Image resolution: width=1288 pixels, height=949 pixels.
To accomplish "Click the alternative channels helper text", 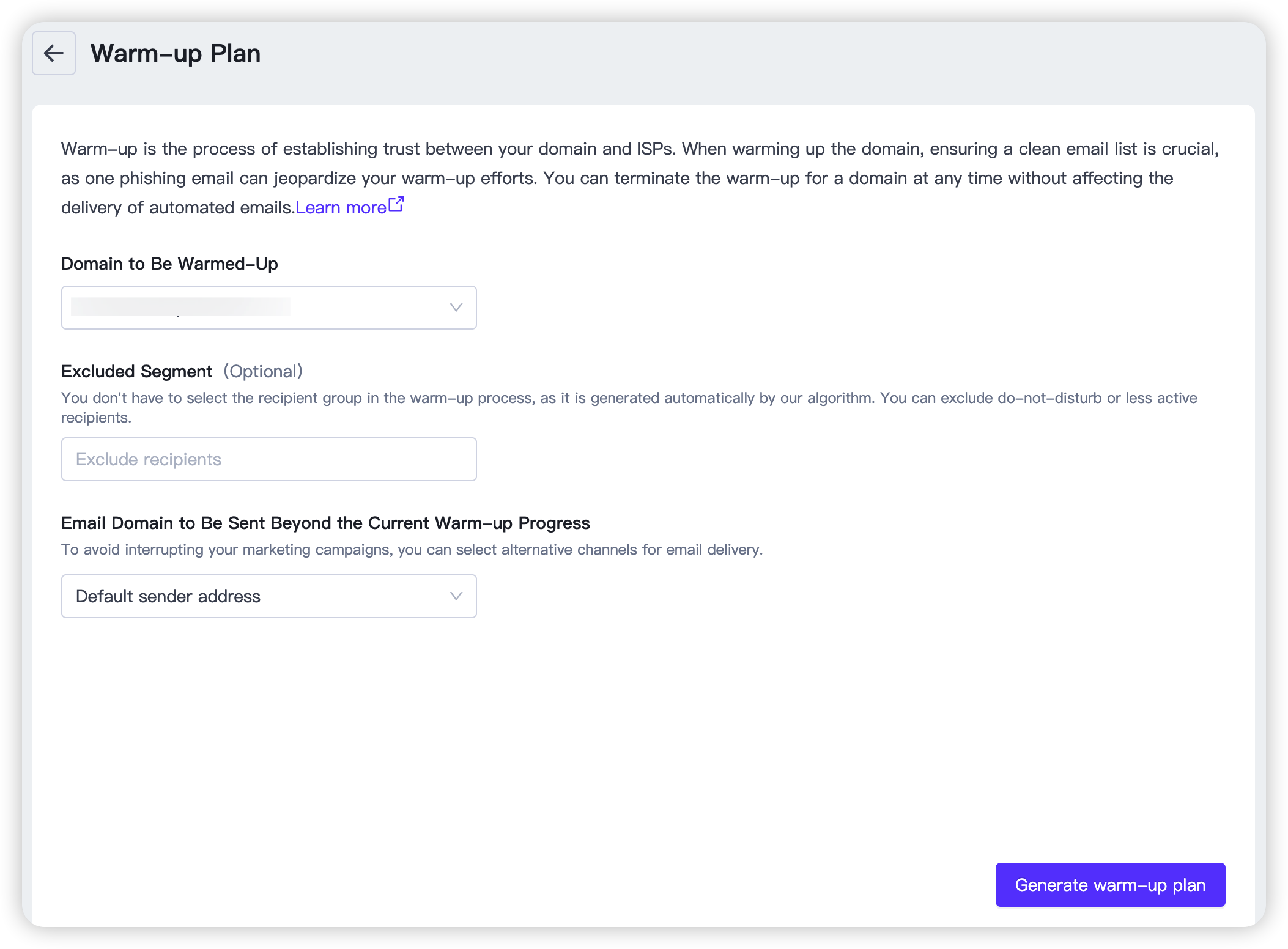I will (x=412, y=550).
